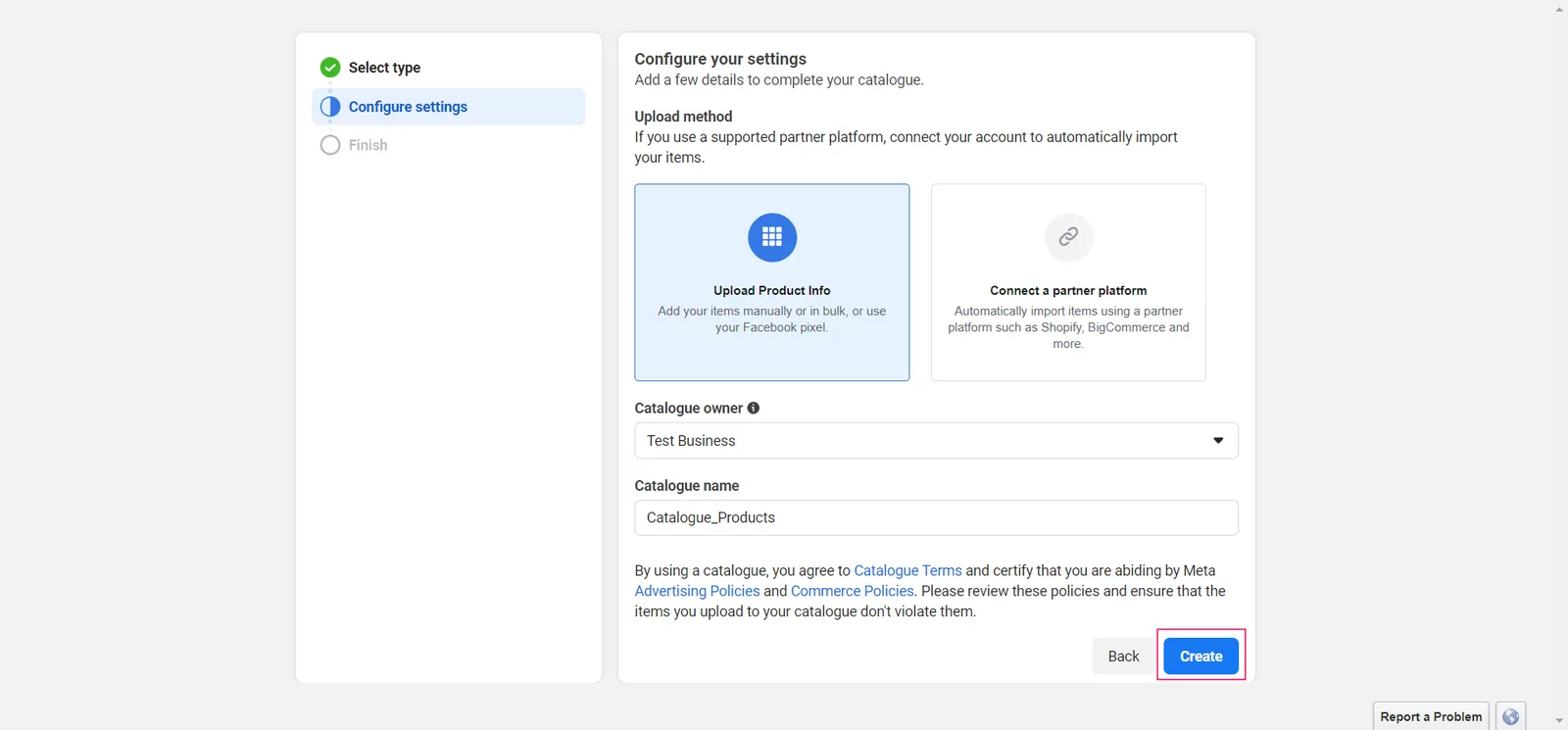Click the green Select type checkmark icon
Image resolution: width=1568 pixels, height=730 pixels.
click(x=330, y=68)
